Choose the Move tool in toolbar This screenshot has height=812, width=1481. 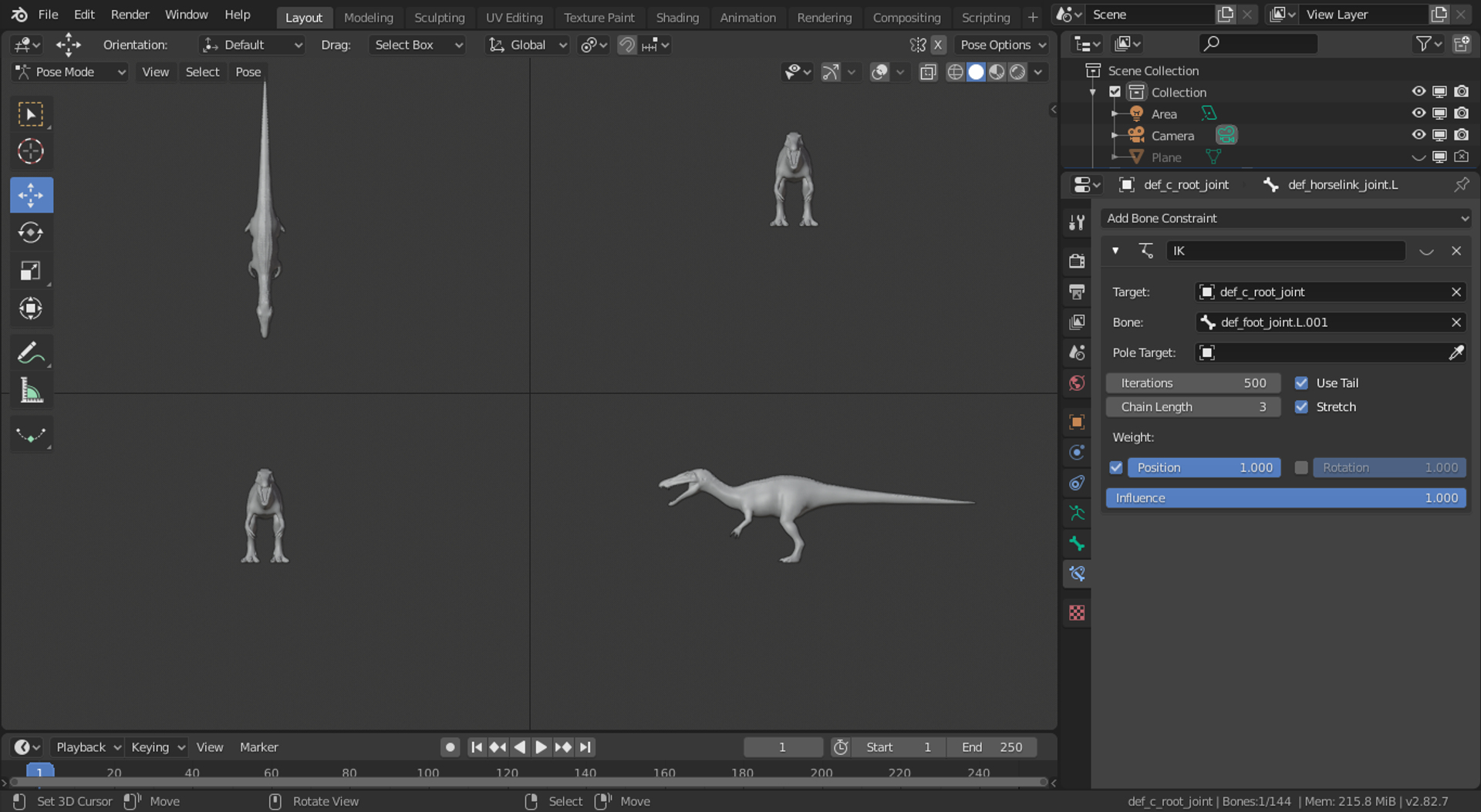[x=31, y=195]
